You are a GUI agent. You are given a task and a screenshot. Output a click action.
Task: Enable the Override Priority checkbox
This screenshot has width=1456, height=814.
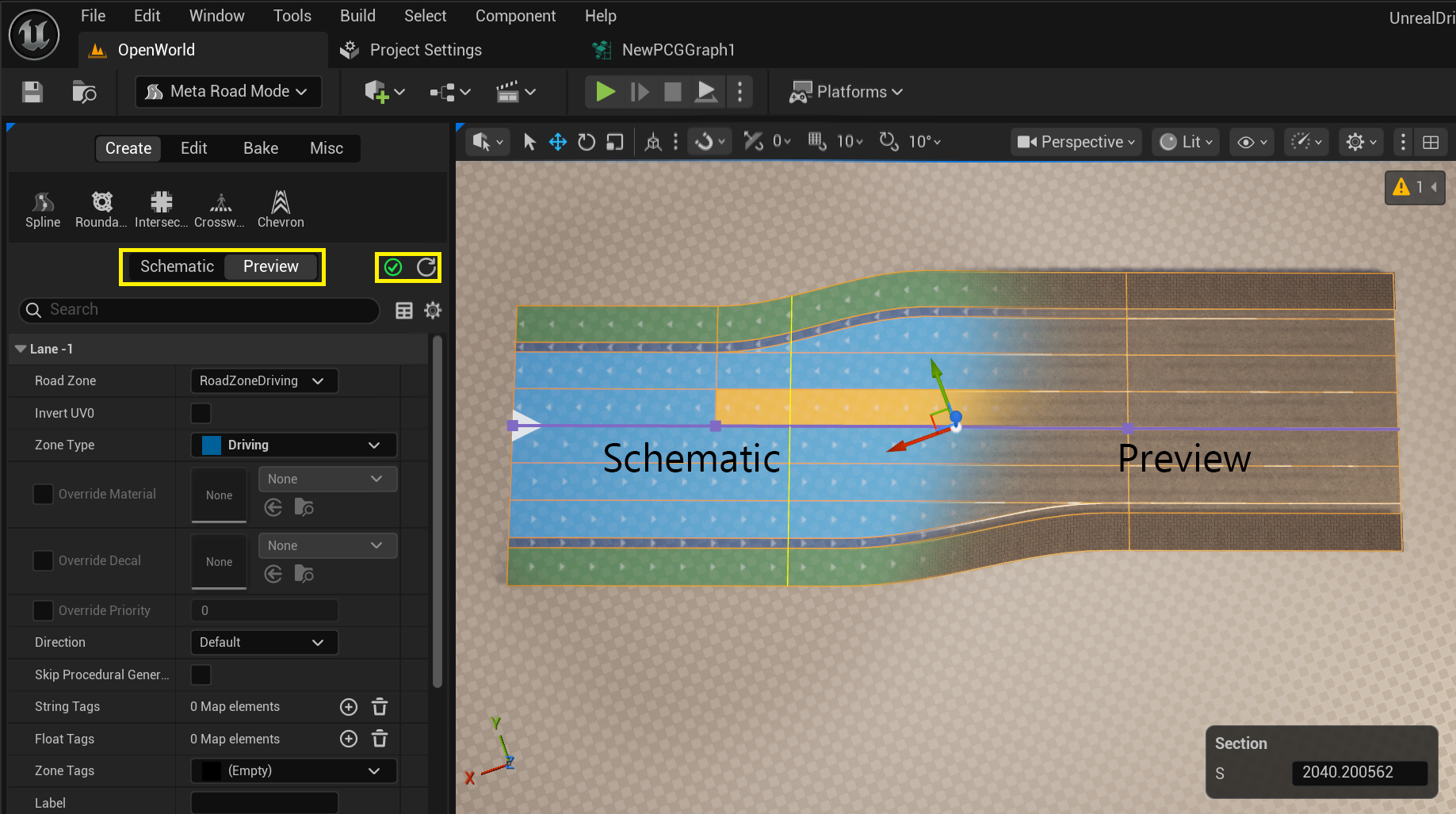tap(43, 610)
